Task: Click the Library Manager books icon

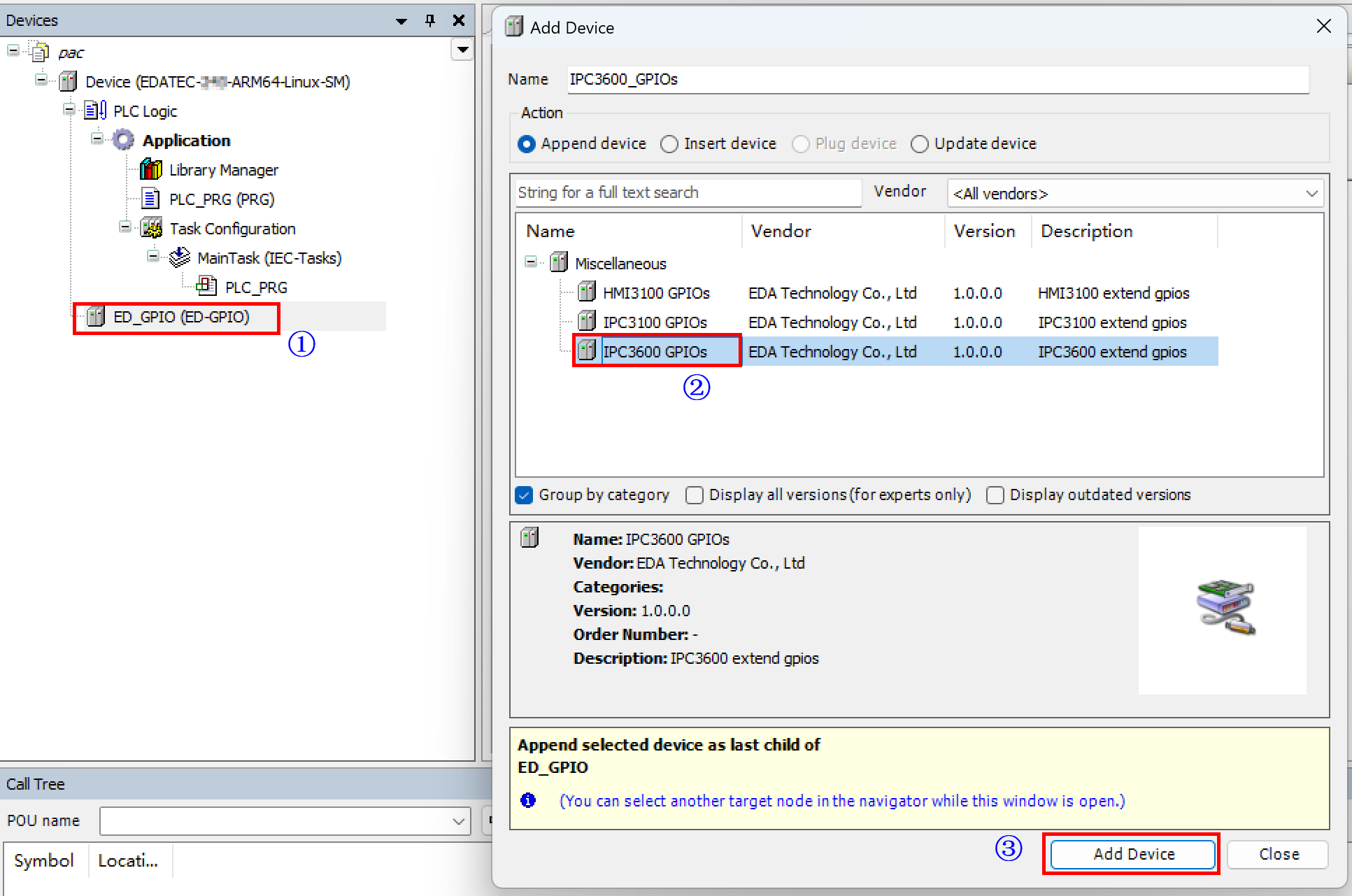Action: tap(150, 169)
